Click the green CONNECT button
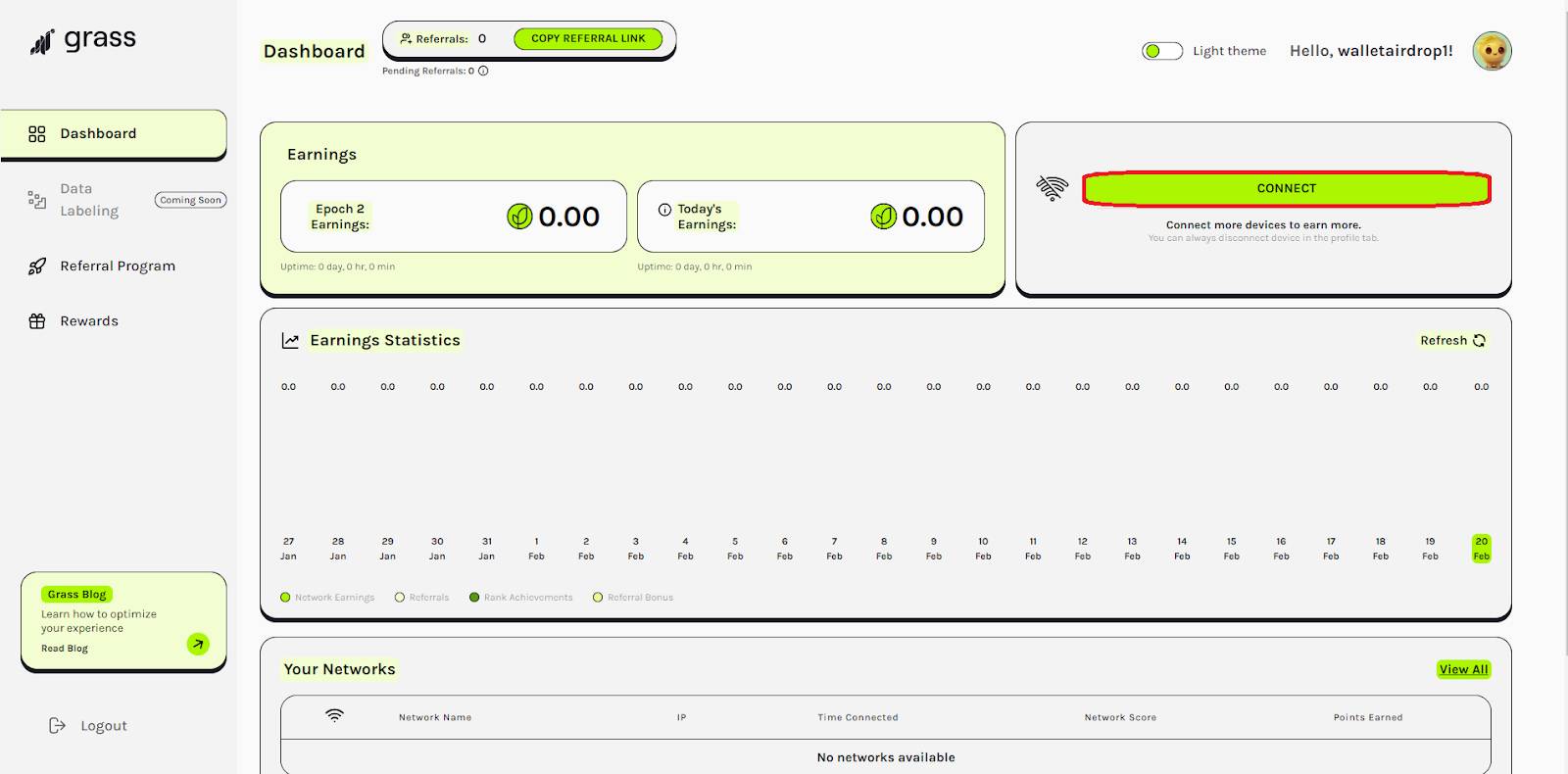The width and height of the screenshot is (1568, 774). 1287,188
